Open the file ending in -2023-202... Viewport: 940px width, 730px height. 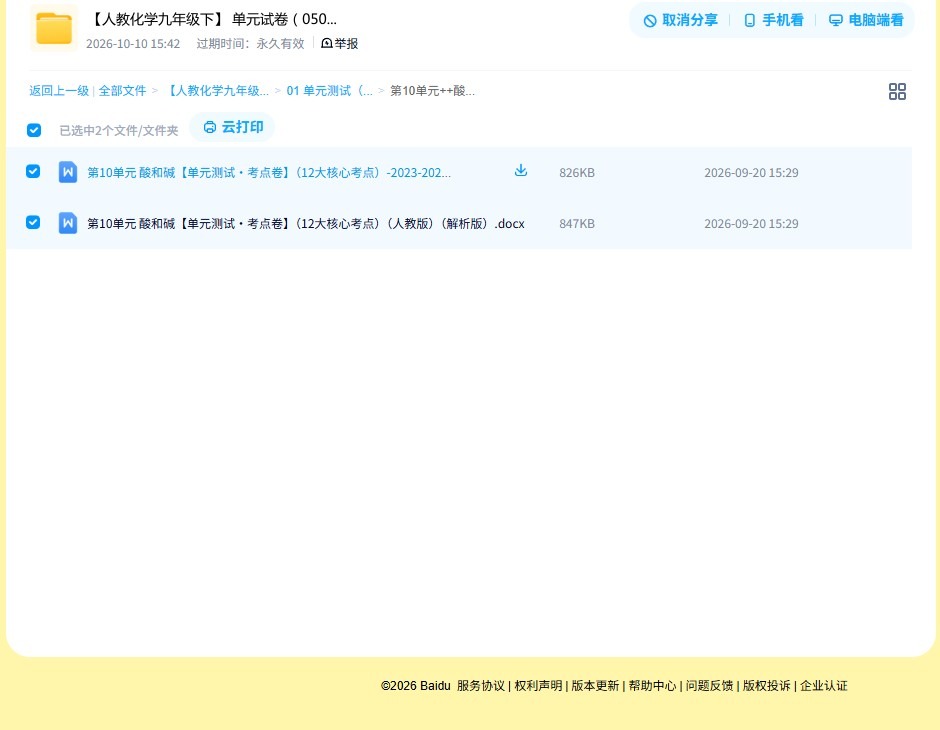[269, 173]
